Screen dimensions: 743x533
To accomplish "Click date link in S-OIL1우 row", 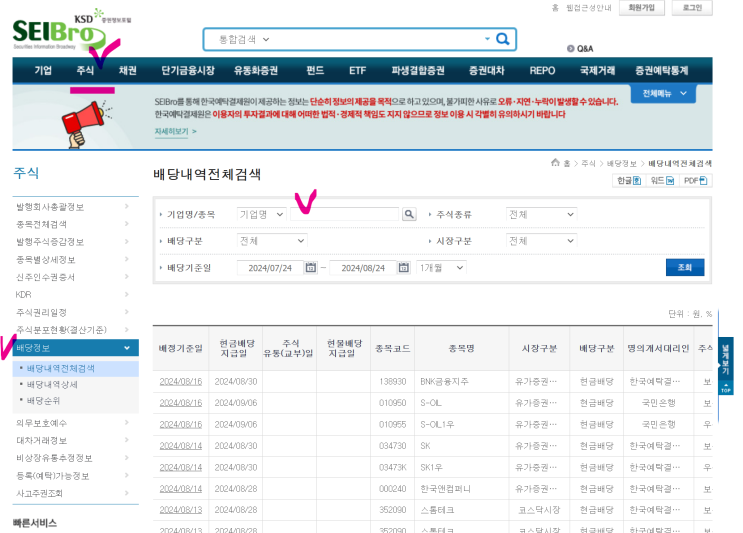I will [x=181, y=425].
